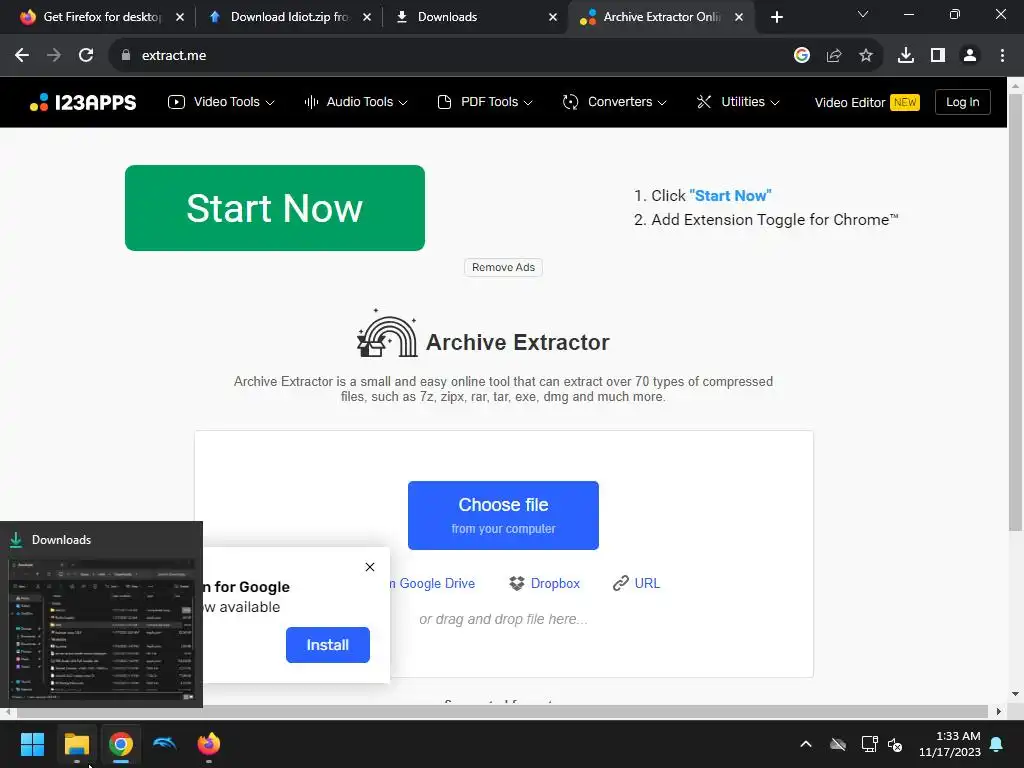The image size is (1024, 768).
Task: Open File Explorer from taskbar
Action: (x=76, y=744)
